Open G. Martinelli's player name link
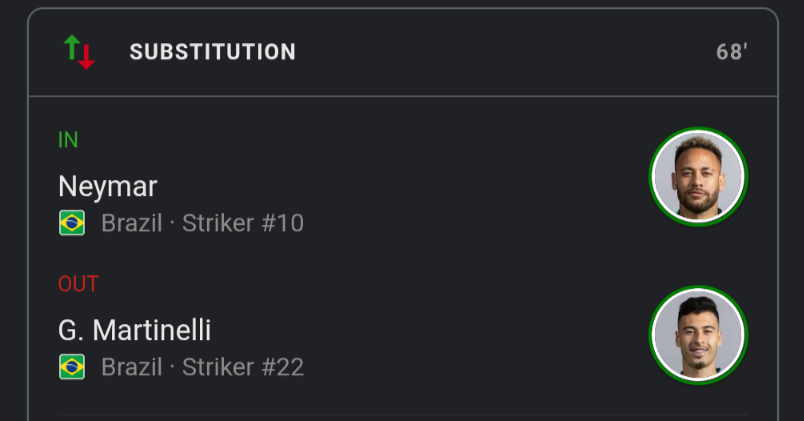The image size is (804, 421). click(x=134, y=330)
